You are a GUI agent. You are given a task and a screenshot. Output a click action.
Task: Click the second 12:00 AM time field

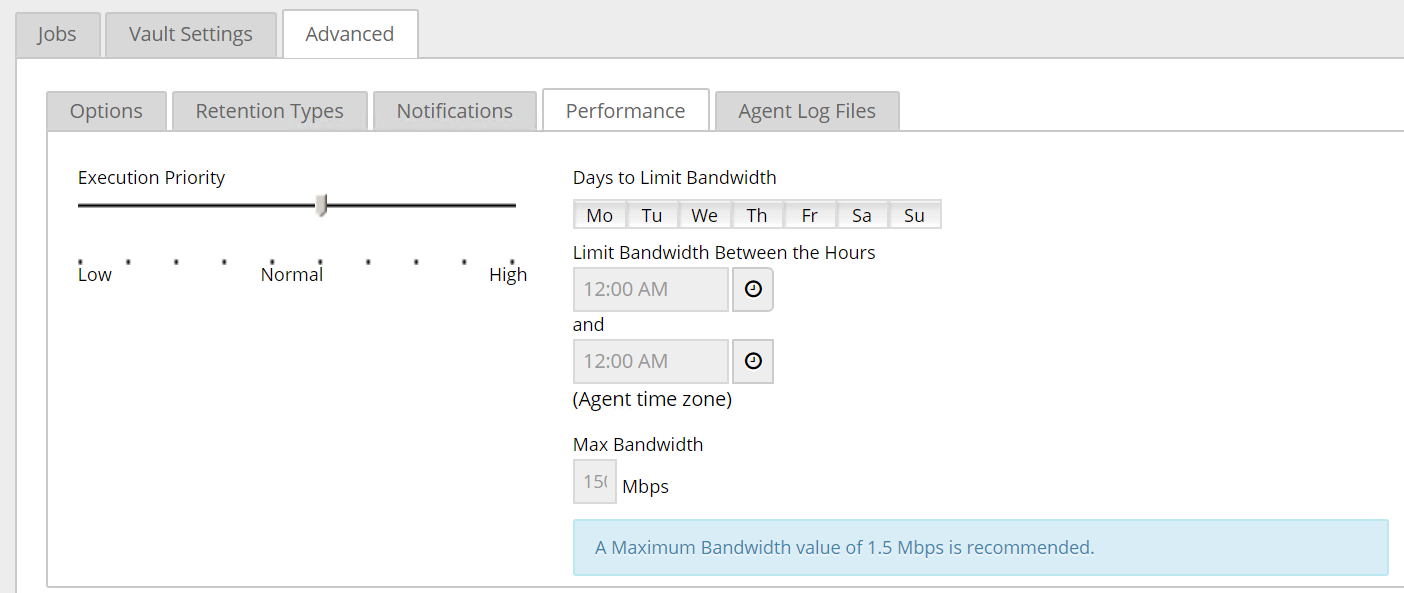(650, 361)
